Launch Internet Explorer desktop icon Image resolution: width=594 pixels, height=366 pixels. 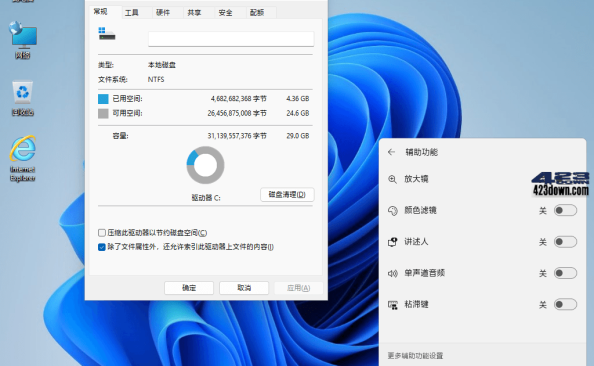pyautogui.click(x=23, y=158)
